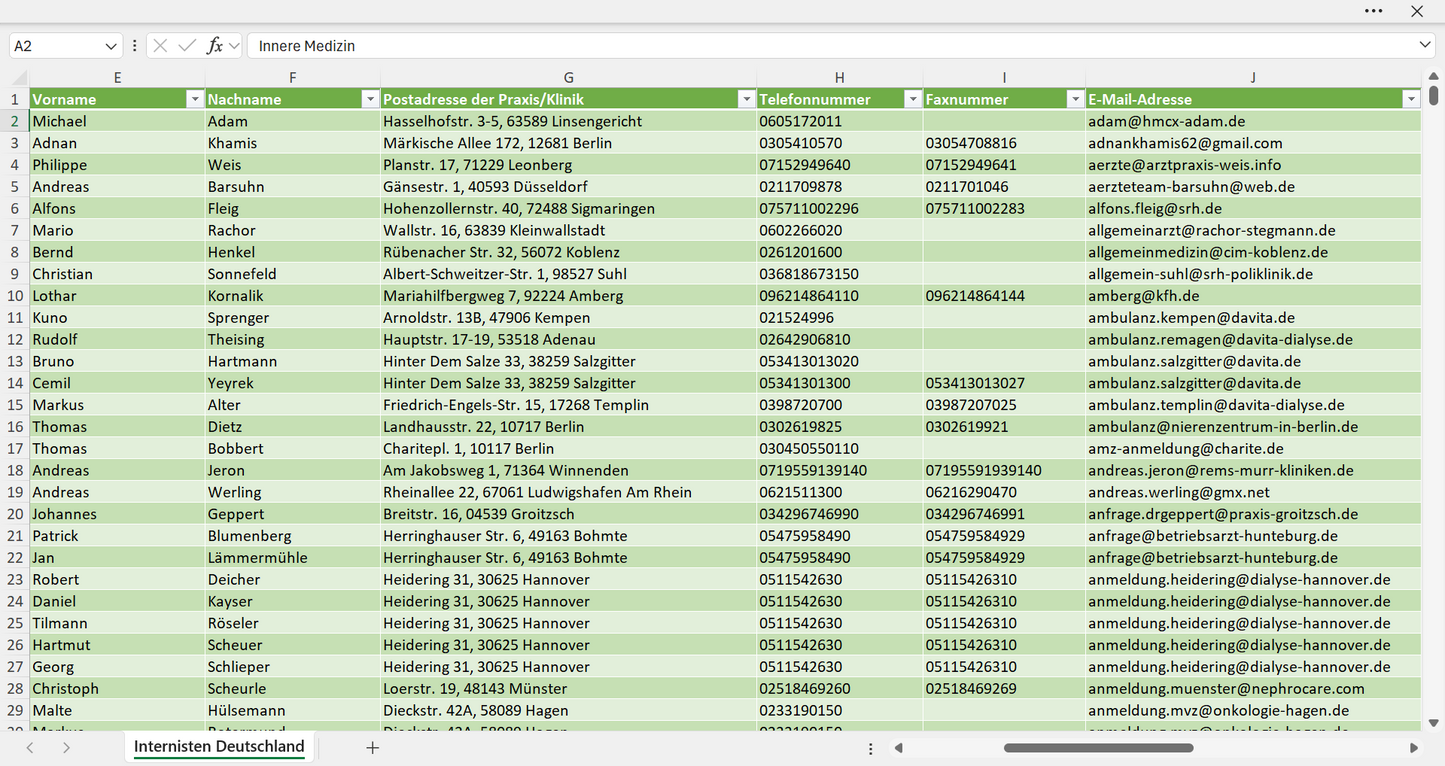Add a new sheet with plus icon

(x=373, y=747)
